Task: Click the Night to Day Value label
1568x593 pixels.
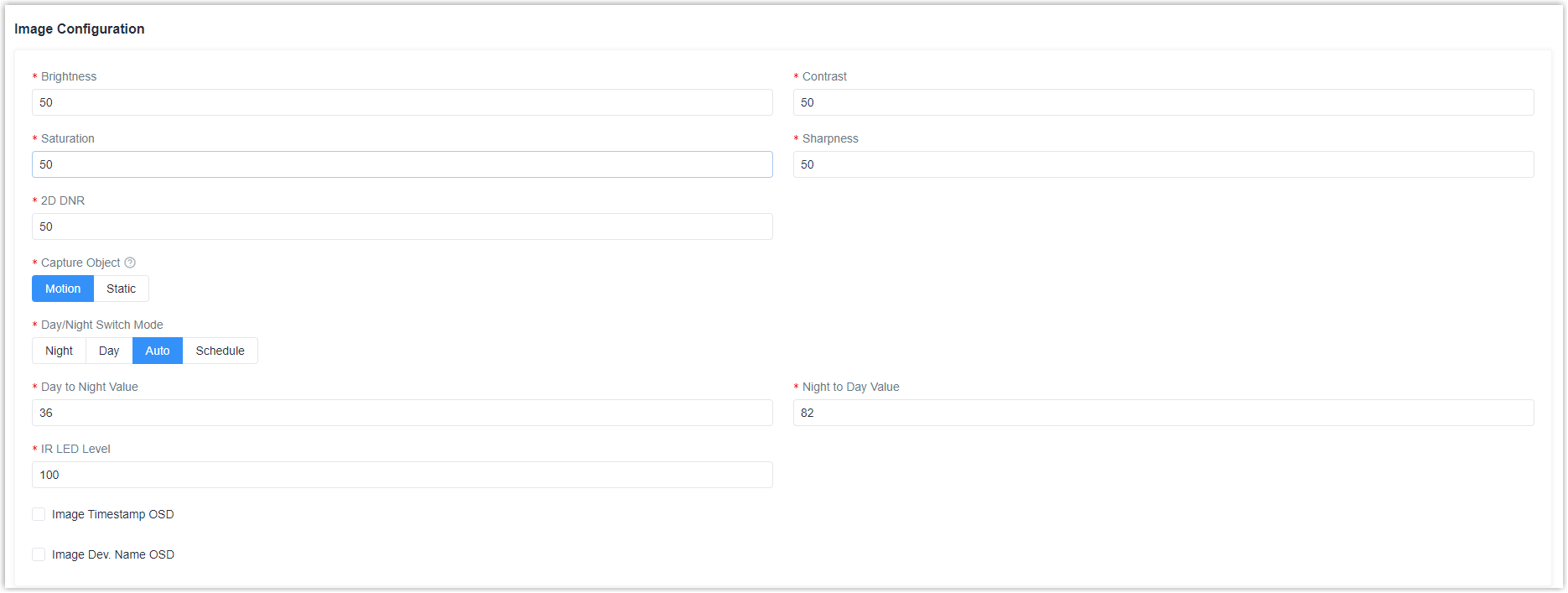Action: click(x=851, y=387)
